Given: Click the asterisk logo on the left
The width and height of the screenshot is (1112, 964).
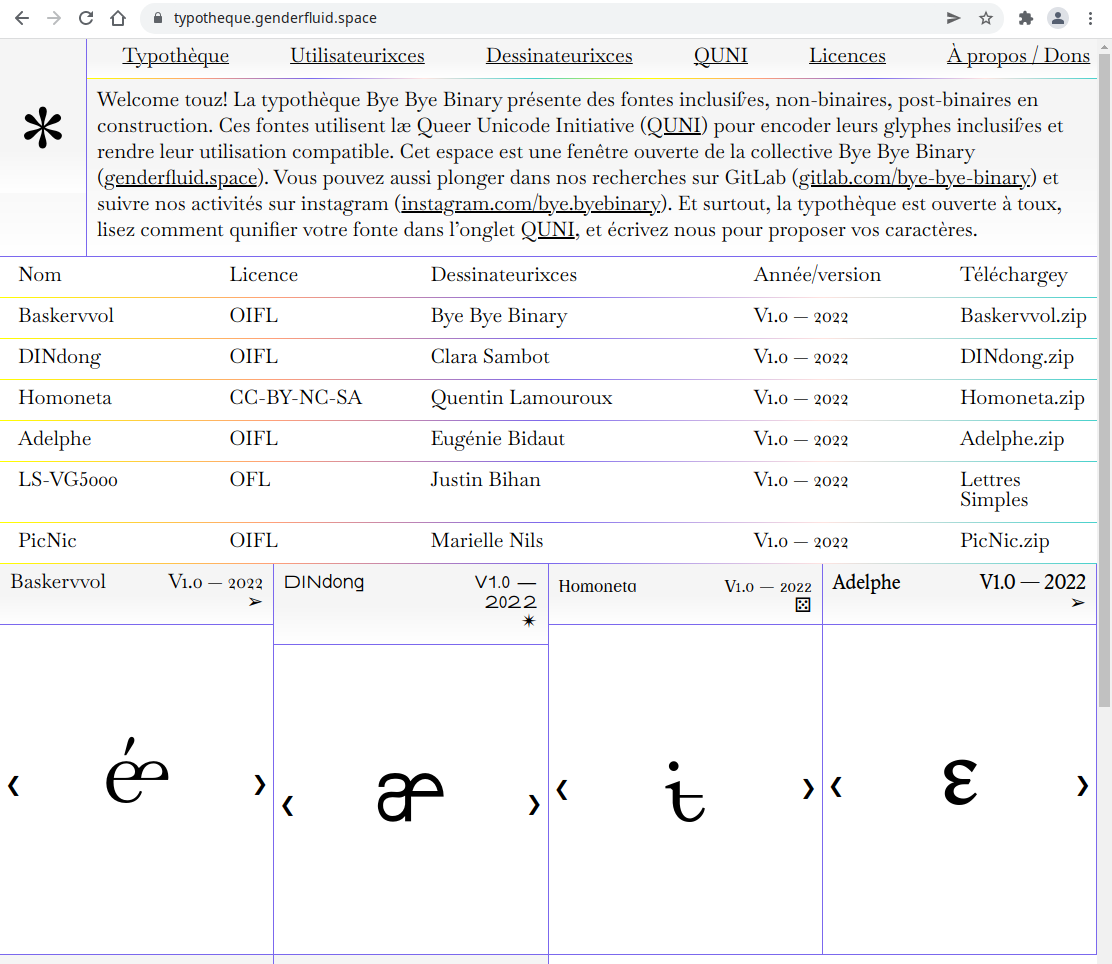Looking at the screenshot, I should tap(43, 130).
